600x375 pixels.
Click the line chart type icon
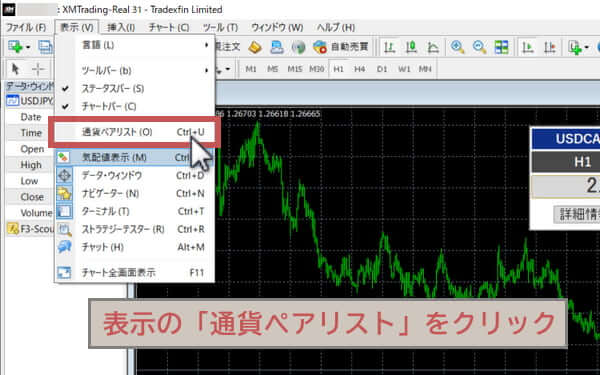point(433,47)
